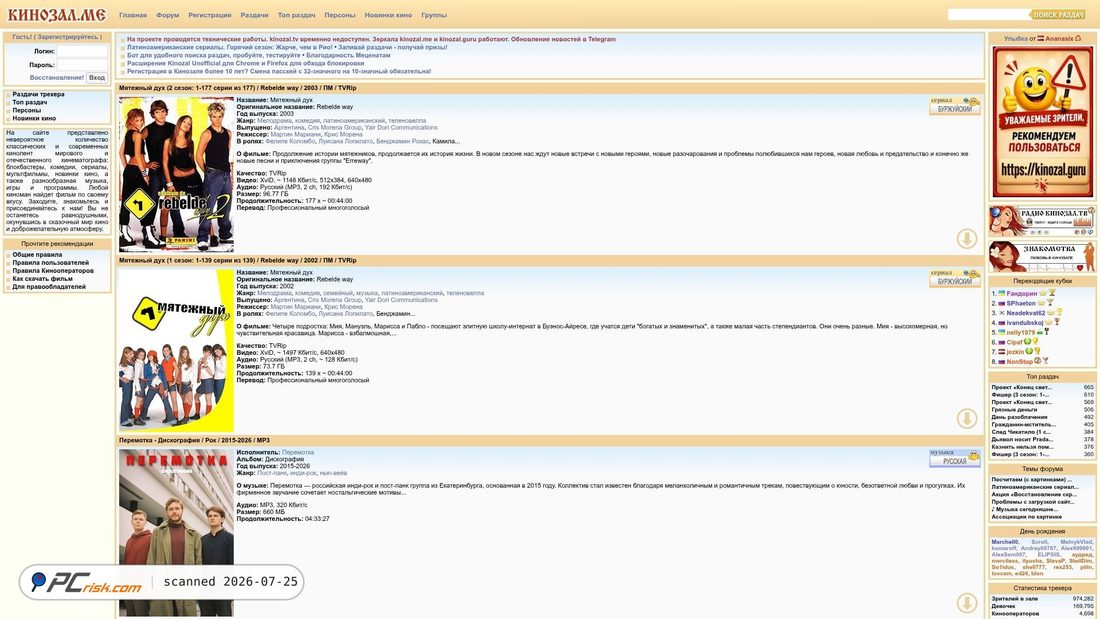Open user NonStop in Переходящие кубки
Image resolution: width=1100 pixels, height=619 pixels.
click(x=1019, y=362)
